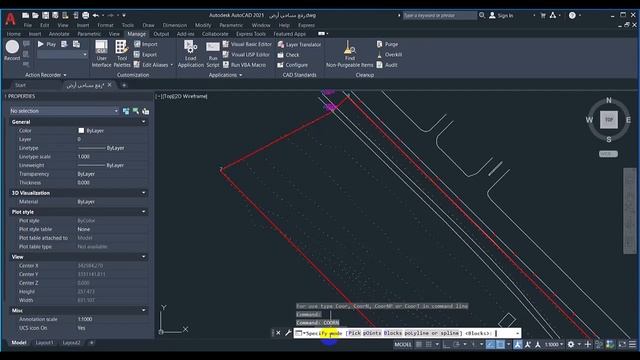The width and height of the screenshot is (640, 360).
Task: Click the Undo arrow in Quick Access toolbar
Action: (x=96, y=16)
